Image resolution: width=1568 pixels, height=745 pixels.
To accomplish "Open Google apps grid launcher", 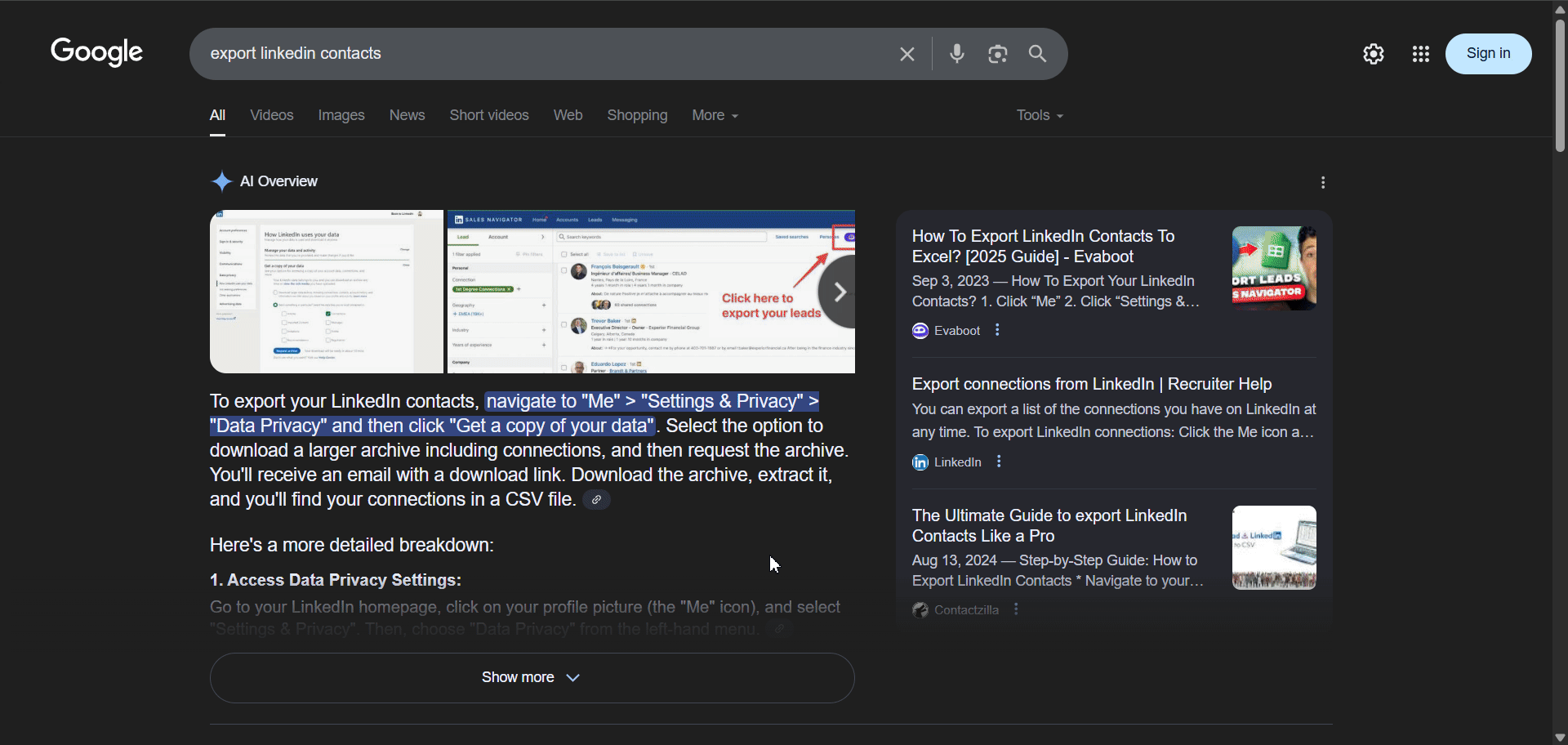I will (x=1421, y=54).
